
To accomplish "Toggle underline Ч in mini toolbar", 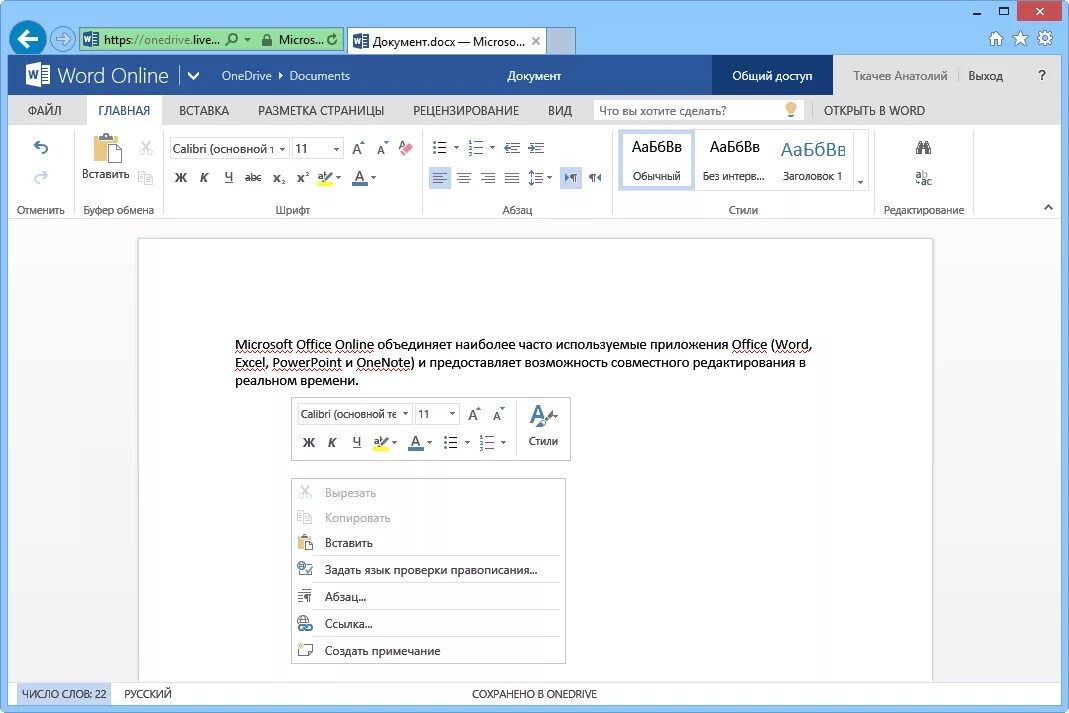I will coord(357,442).
